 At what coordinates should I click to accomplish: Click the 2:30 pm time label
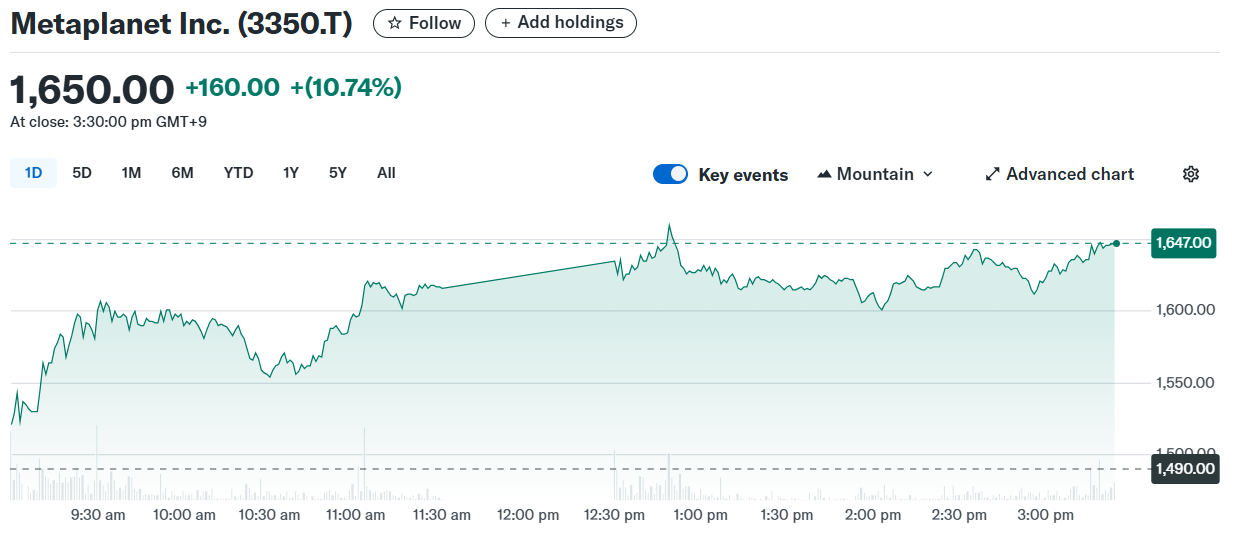pos(959,515)
